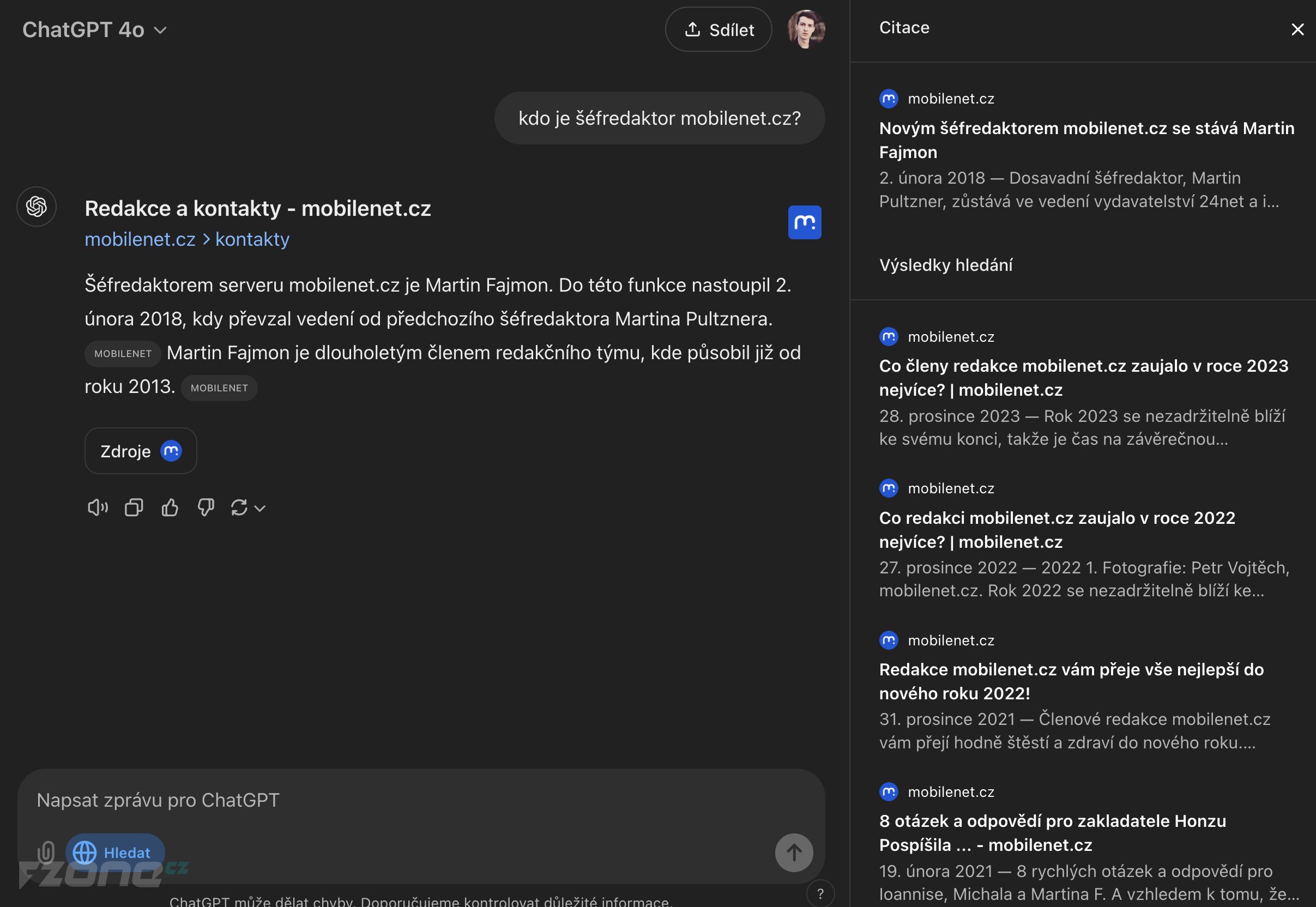Open the Zdroje sources button
This screenshot has height=907, width=1316.
pos(141,451)
